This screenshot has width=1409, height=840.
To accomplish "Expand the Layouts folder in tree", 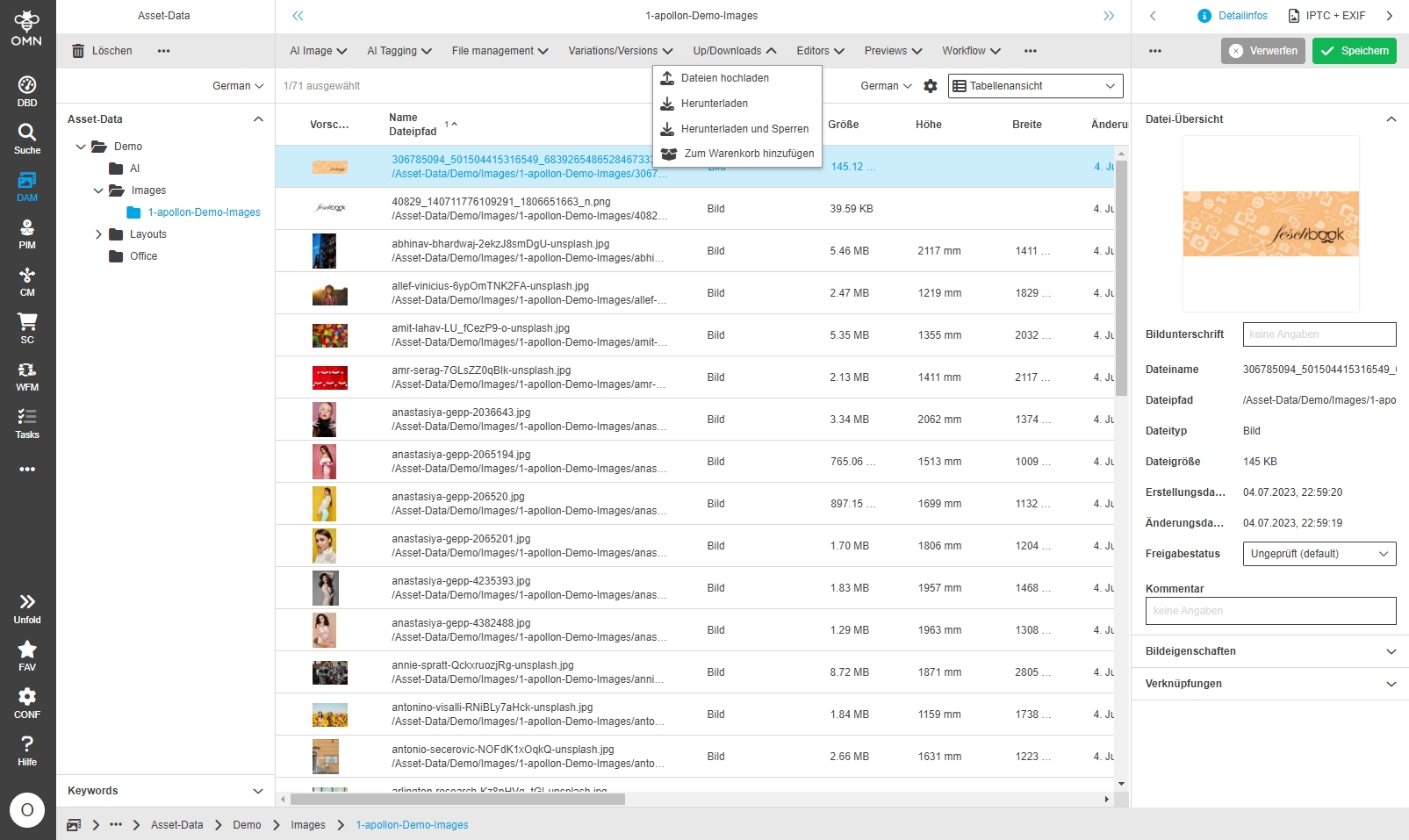I will point(98,234).
